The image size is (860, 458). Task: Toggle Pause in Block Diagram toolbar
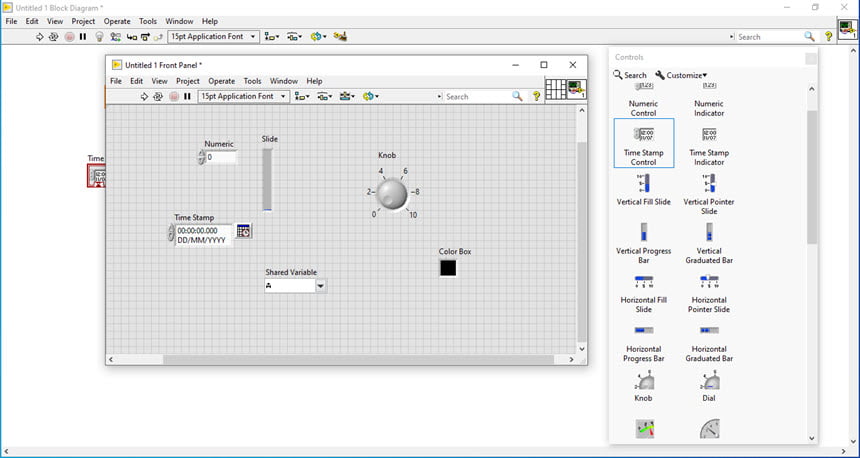(83, 37)
